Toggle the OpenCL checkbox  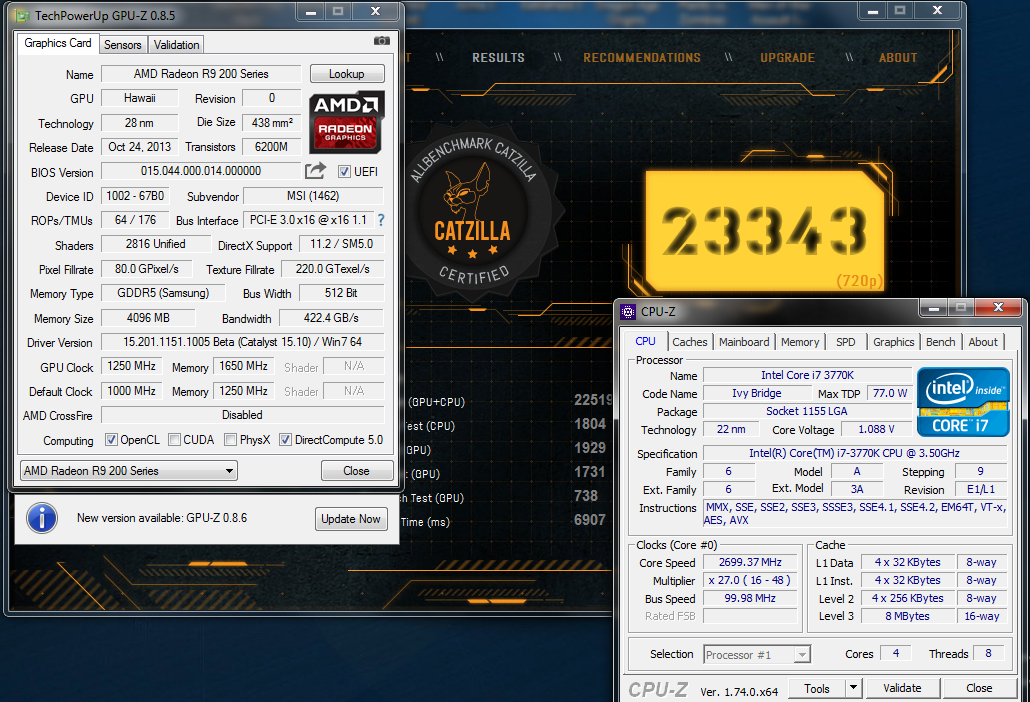112,439
